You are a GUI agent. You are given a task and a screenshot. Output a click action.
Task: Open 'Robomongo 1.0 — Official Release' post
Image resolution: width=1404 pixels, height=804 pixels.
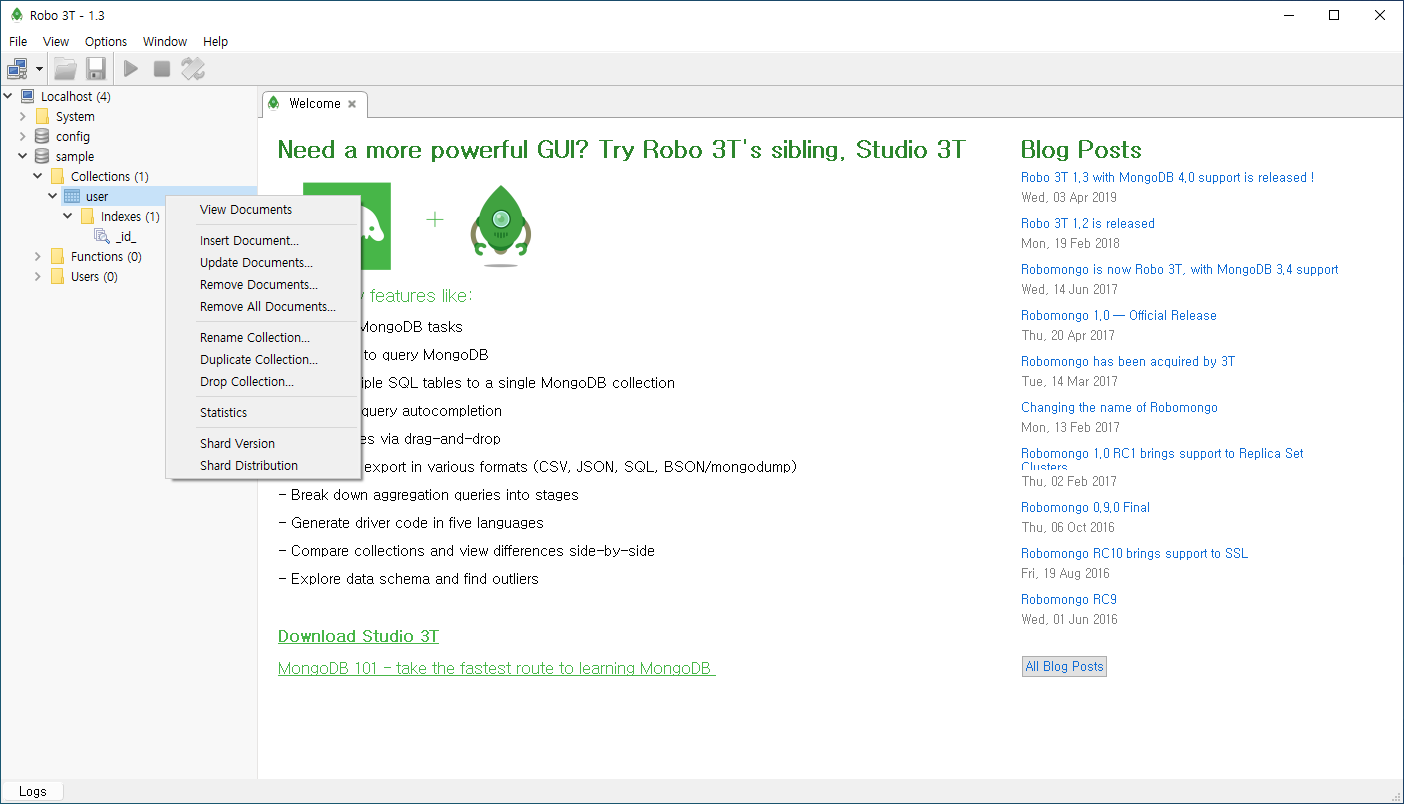[x=1119, y=315]
